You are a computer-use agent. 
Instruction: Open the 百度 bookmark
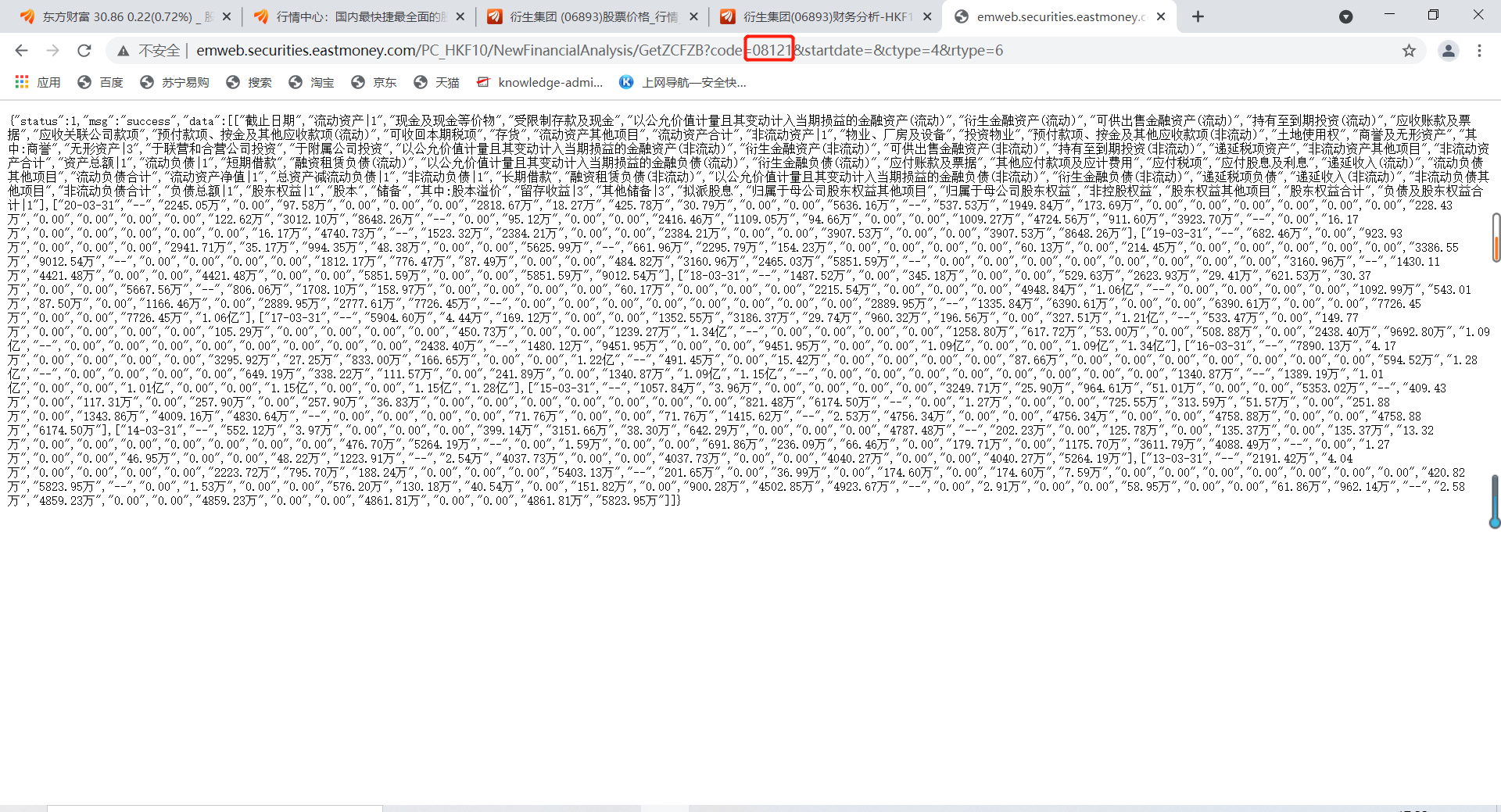[100, 82]
